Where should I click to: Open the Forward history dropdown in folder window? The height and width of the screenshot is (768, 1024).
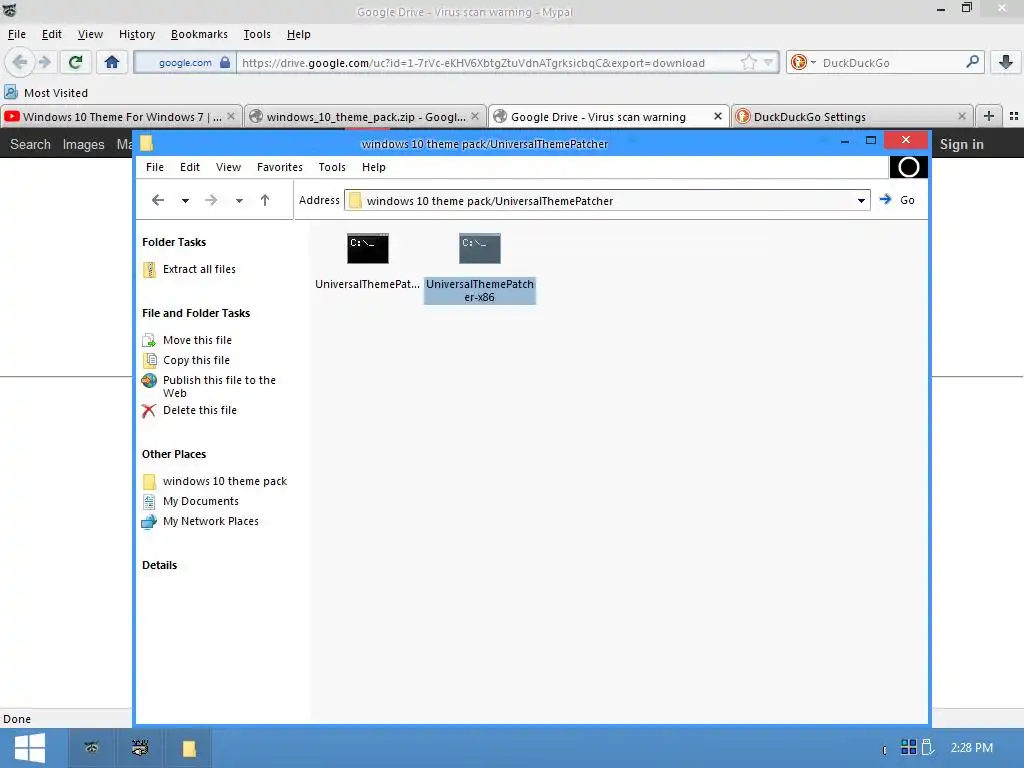(x=239, y=200)
